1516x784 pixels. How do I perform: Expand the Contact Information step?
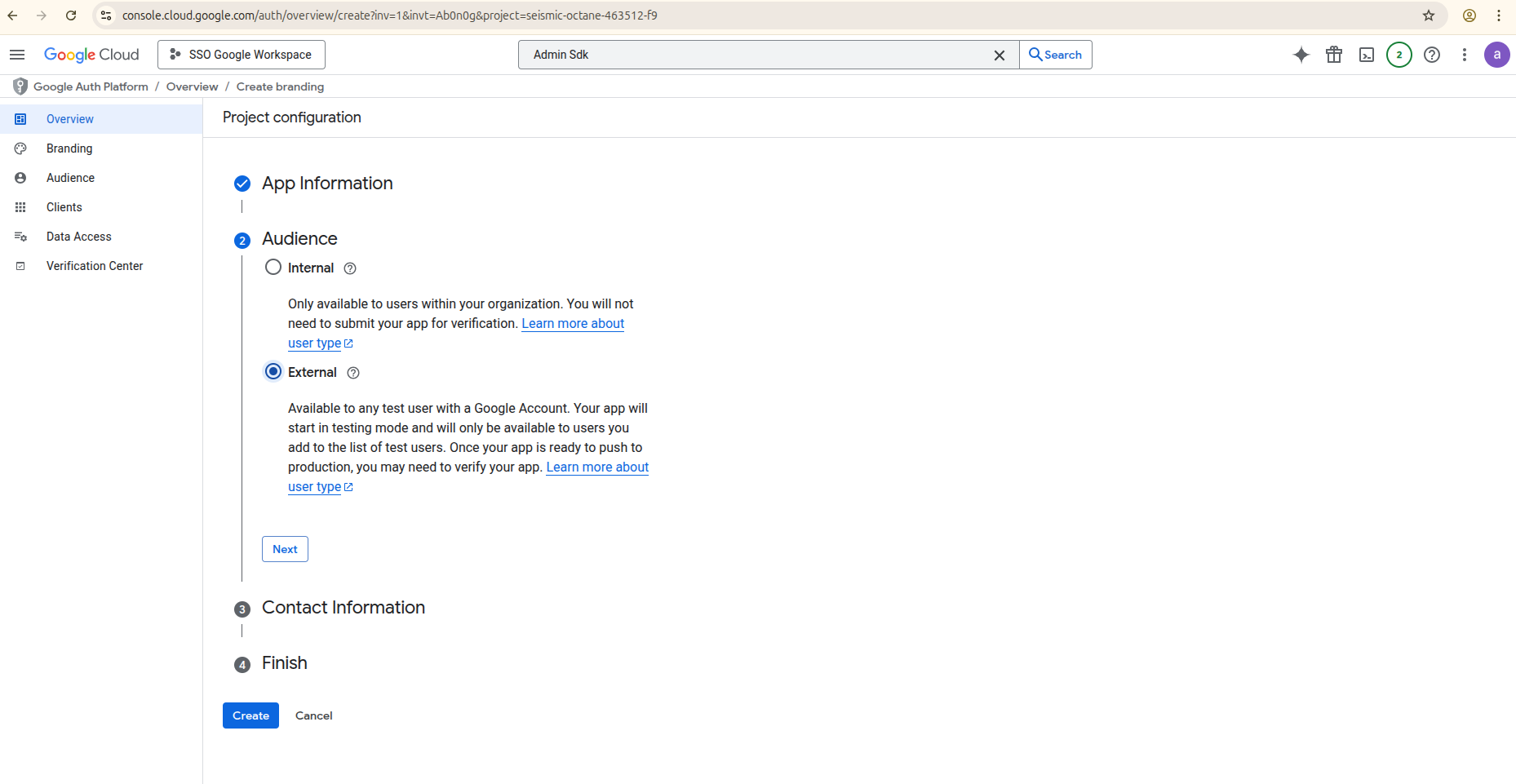[x=343, y=608]
